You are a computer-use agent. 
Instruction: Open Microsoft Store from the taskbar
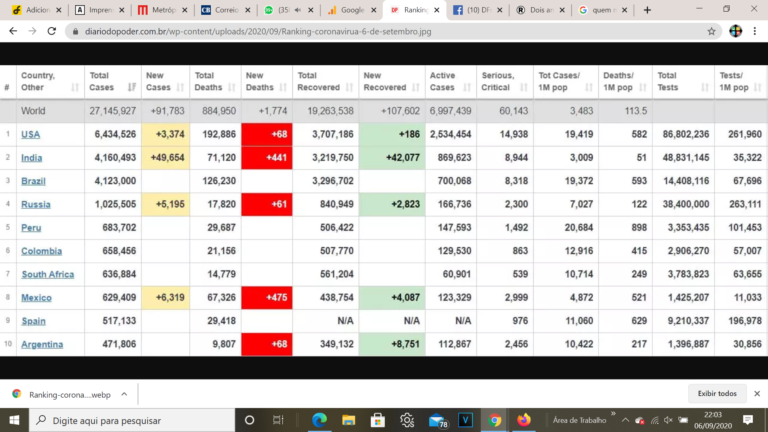378,420
